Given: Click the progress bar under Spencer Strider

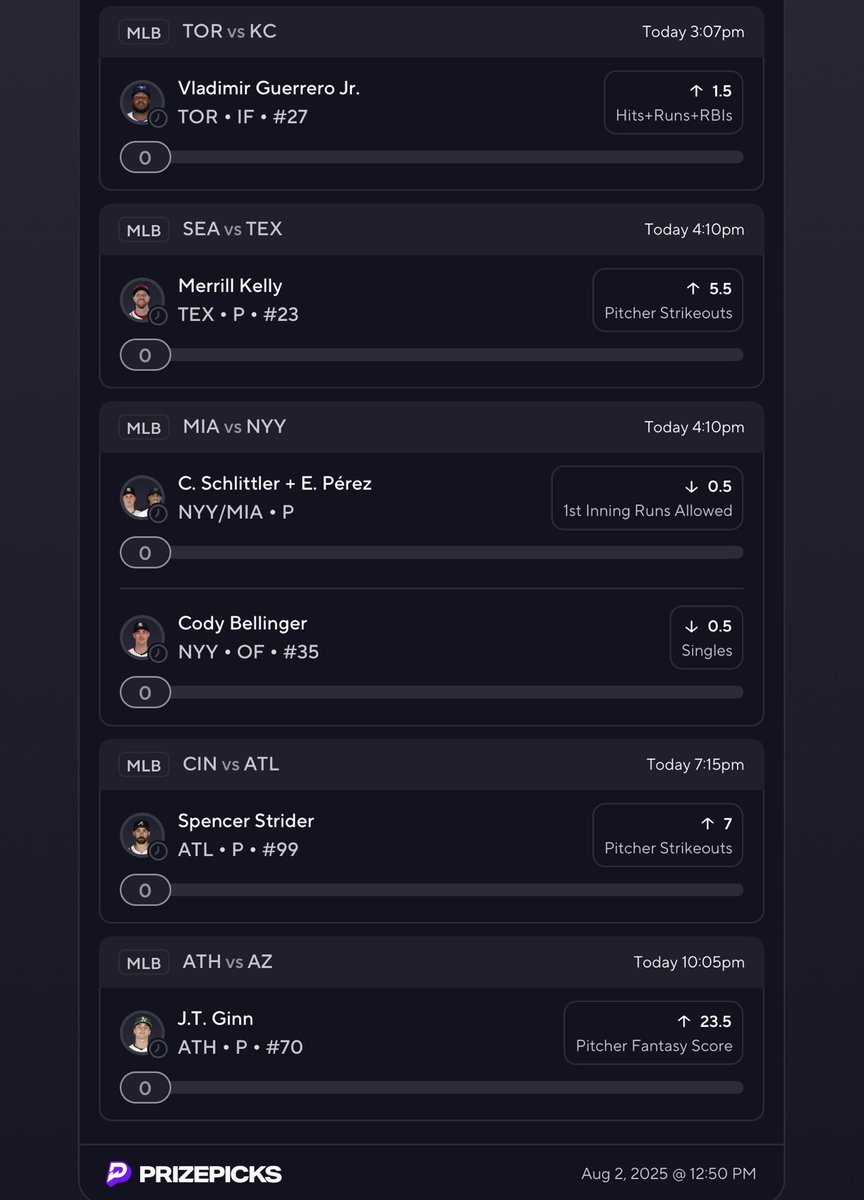Looking at the screenshot, I should coord(432,890).
